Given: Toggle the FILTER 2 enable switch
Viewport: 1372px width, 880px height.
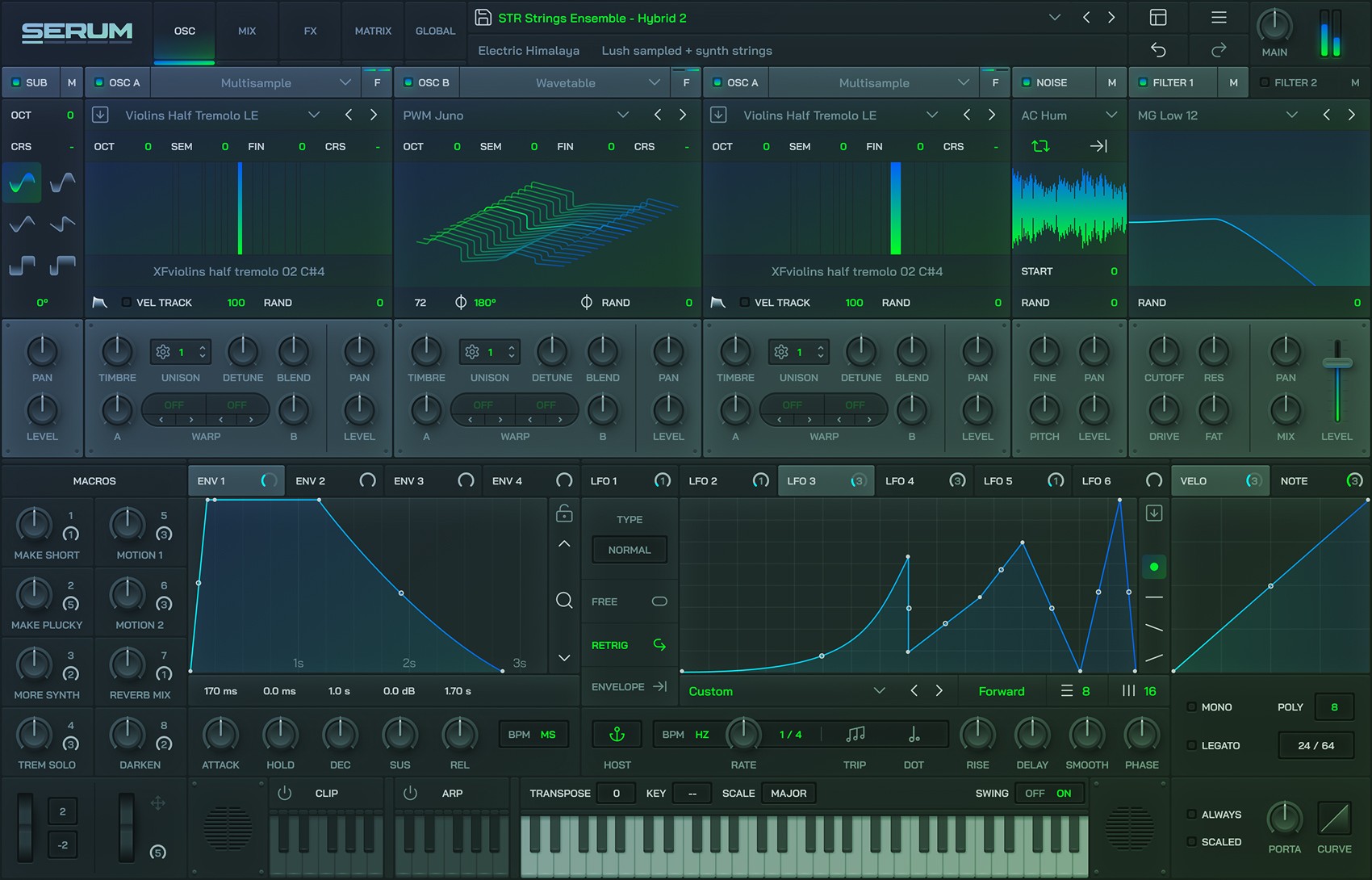Looking at the screenshot, I should tap(1265, 82).
